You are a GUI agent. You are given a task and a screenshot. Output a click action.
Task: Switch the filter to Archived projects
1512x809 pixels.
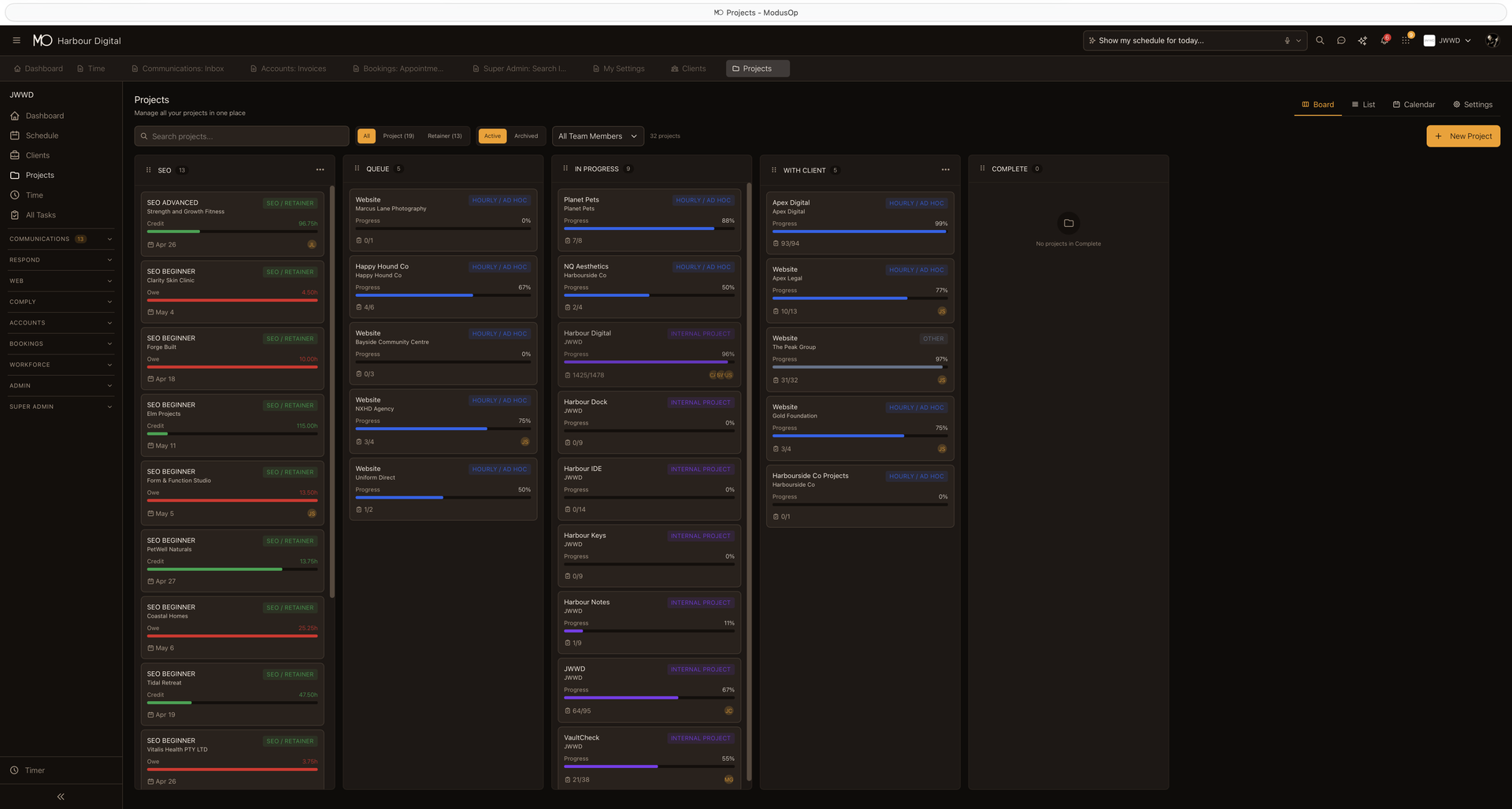coord(525,135)
